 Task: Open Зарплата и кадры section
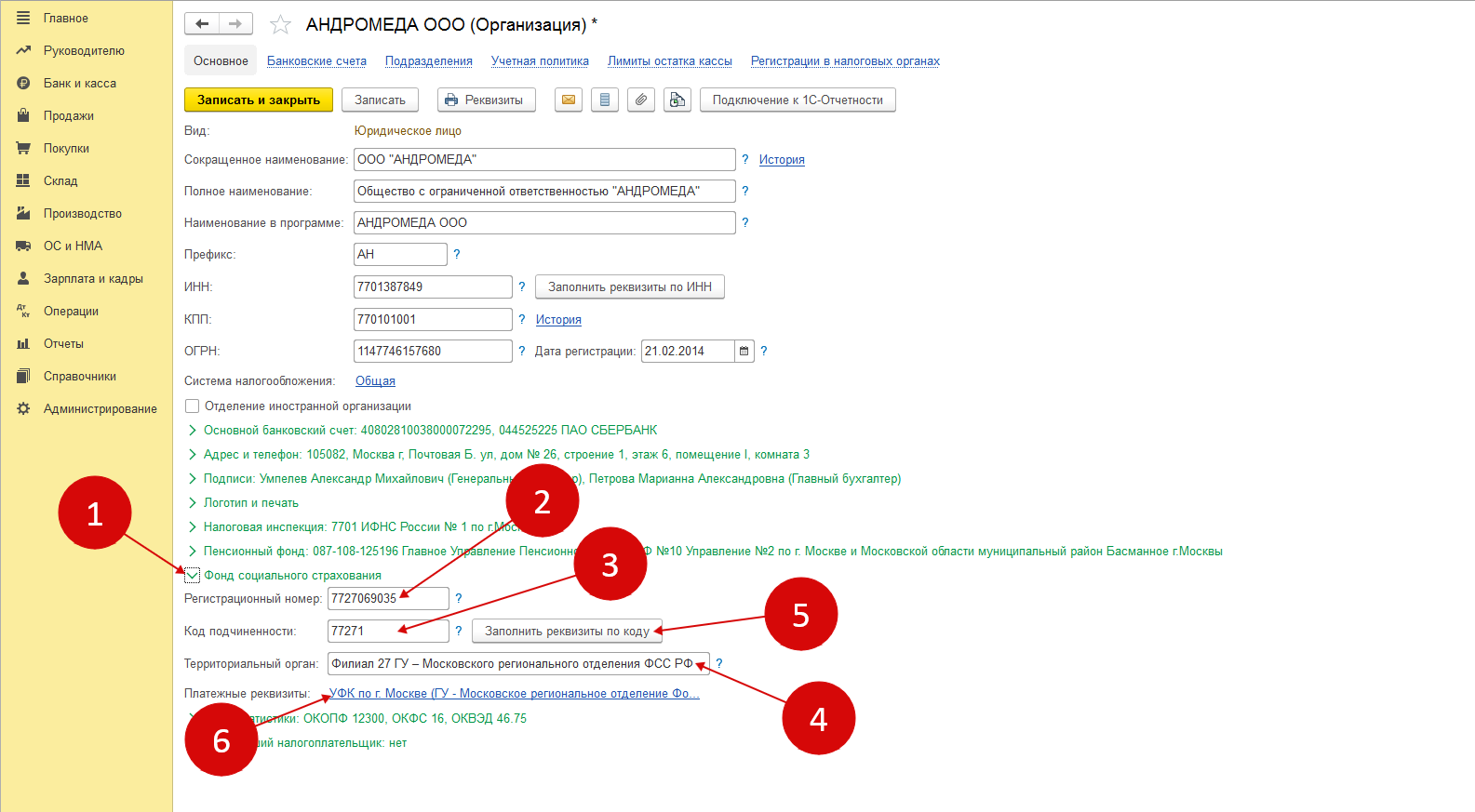[93, 279]
